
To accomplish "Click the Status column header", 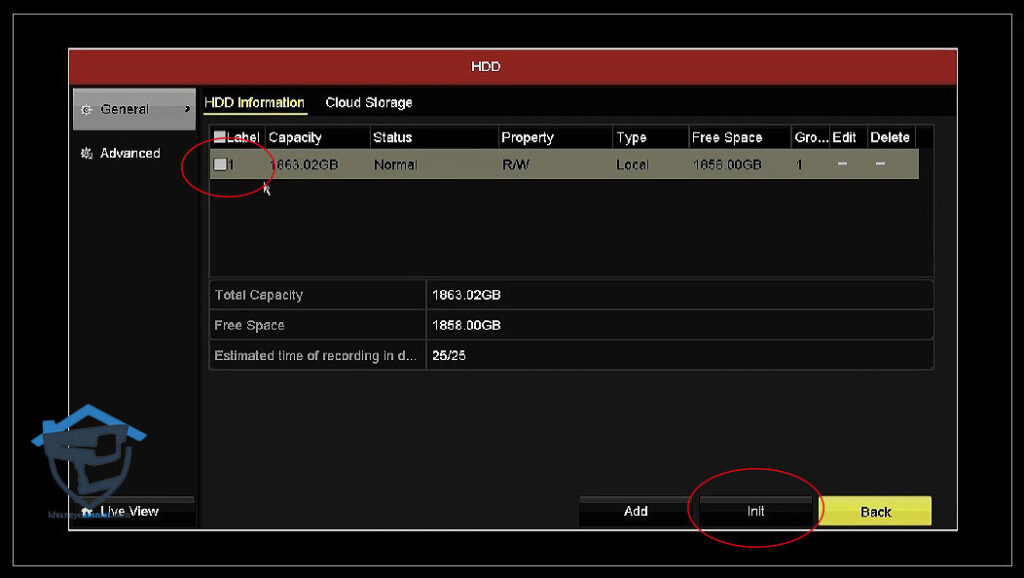I will [392, 138].
